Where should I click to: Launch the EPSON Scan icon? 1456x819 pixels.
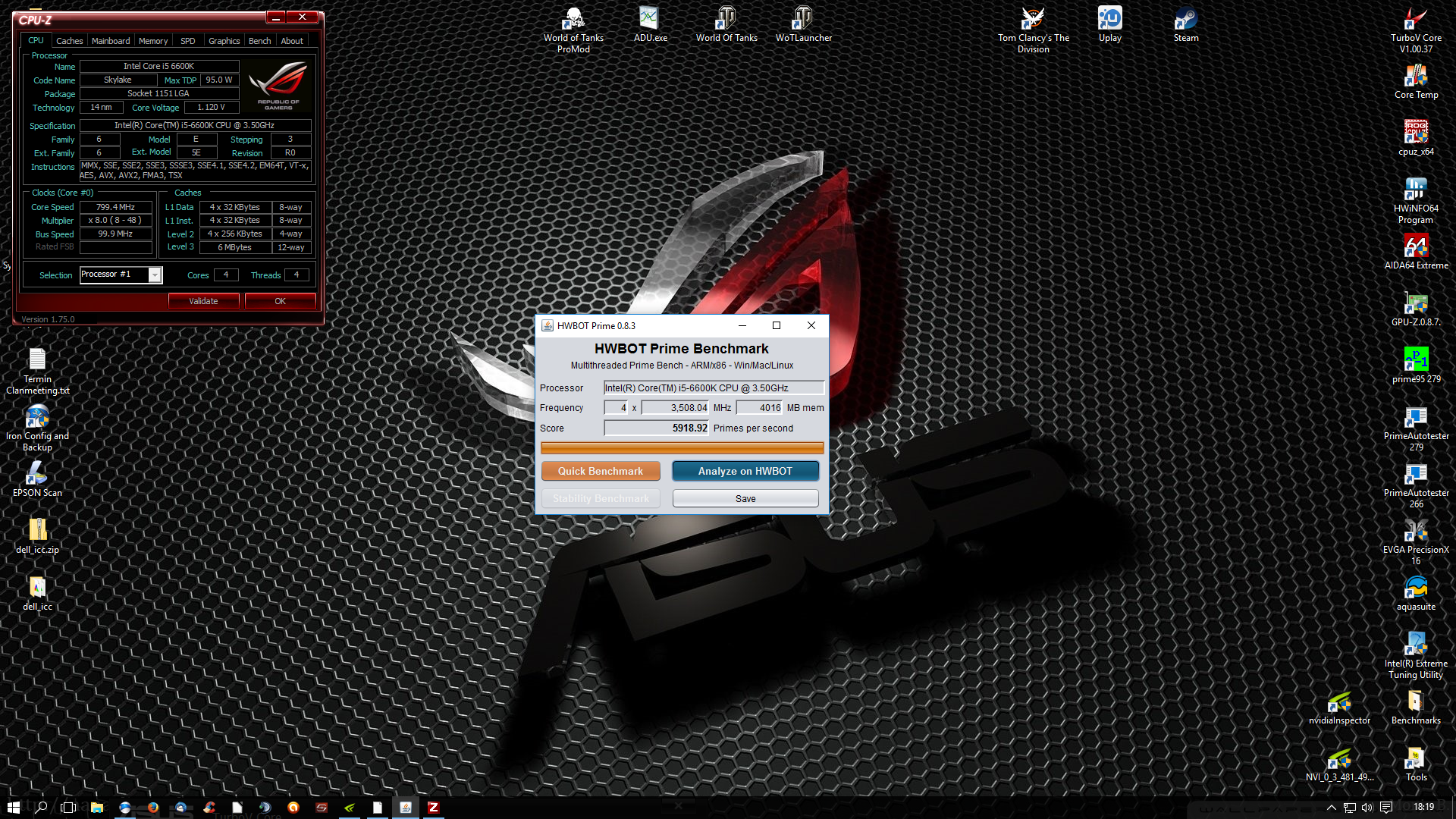coord(37,479)
